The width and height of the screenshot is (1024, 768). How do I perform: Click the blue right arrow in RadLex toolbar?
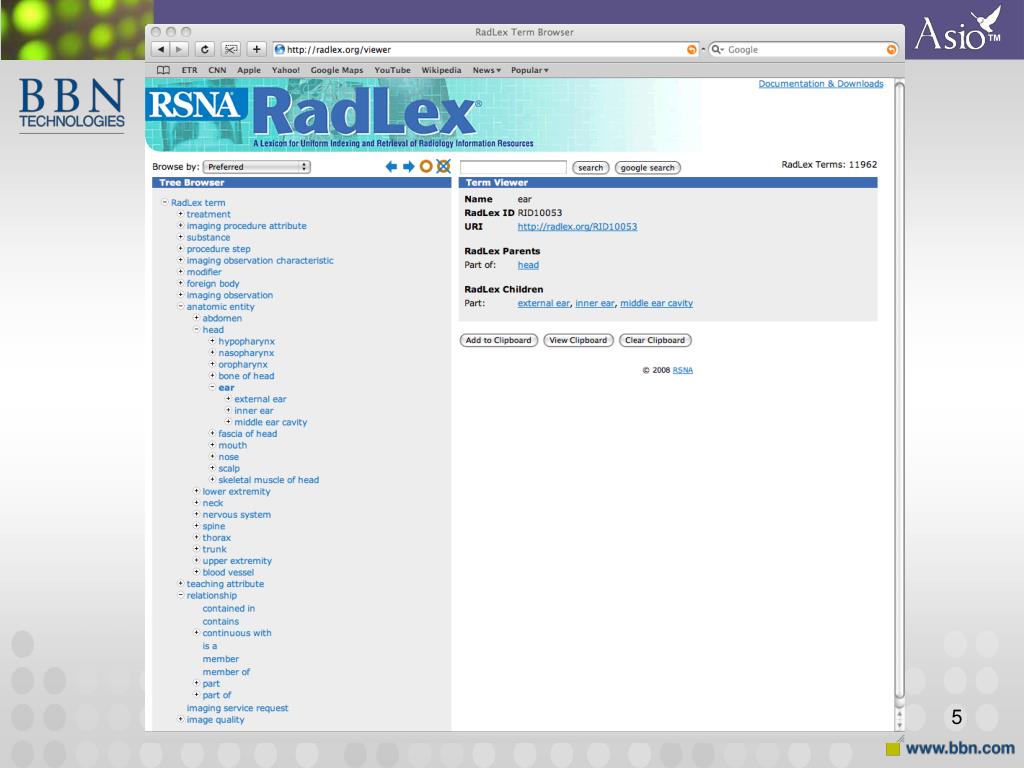409,167
